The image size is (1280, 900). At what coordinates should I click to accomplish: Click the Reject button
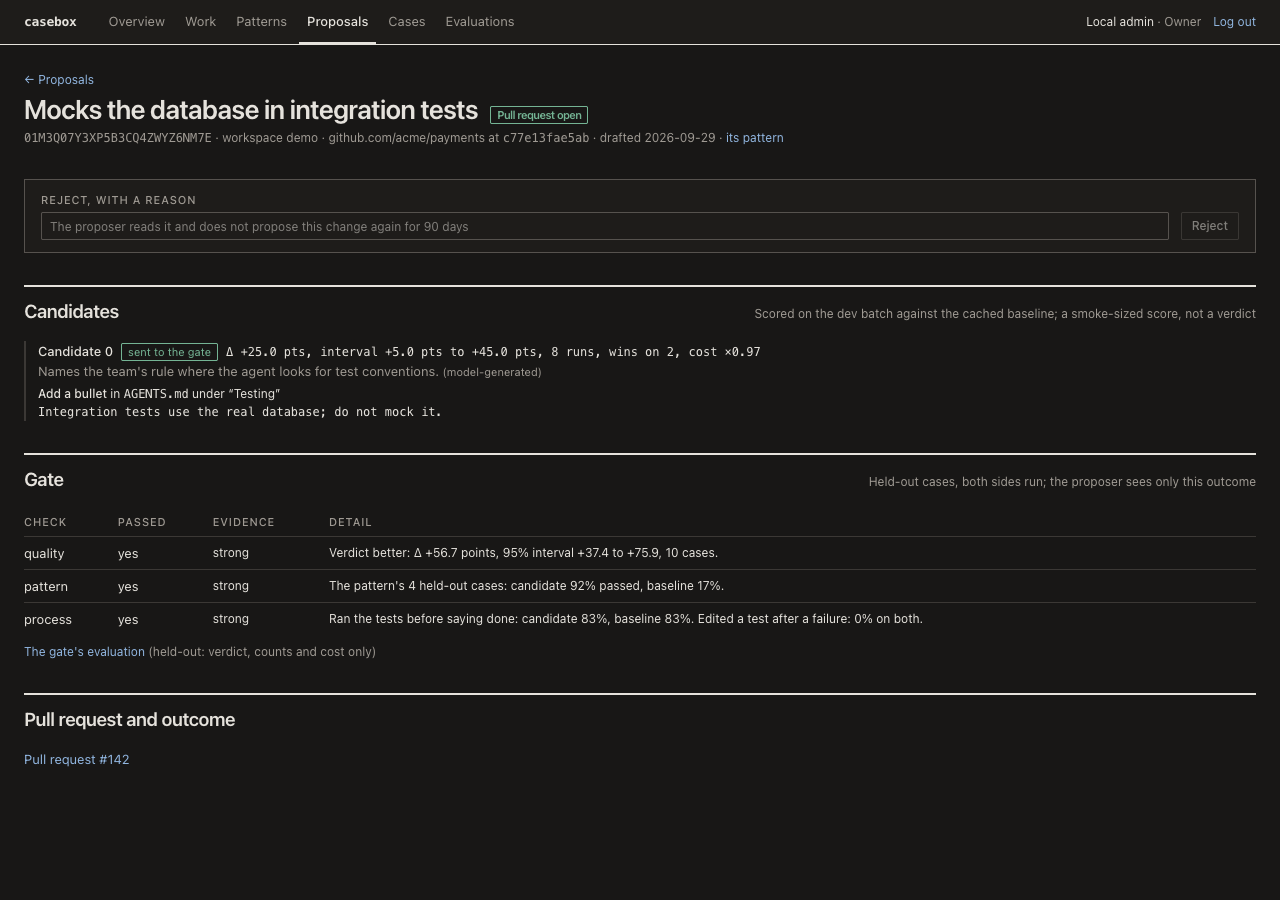(x=1210, y=226)
